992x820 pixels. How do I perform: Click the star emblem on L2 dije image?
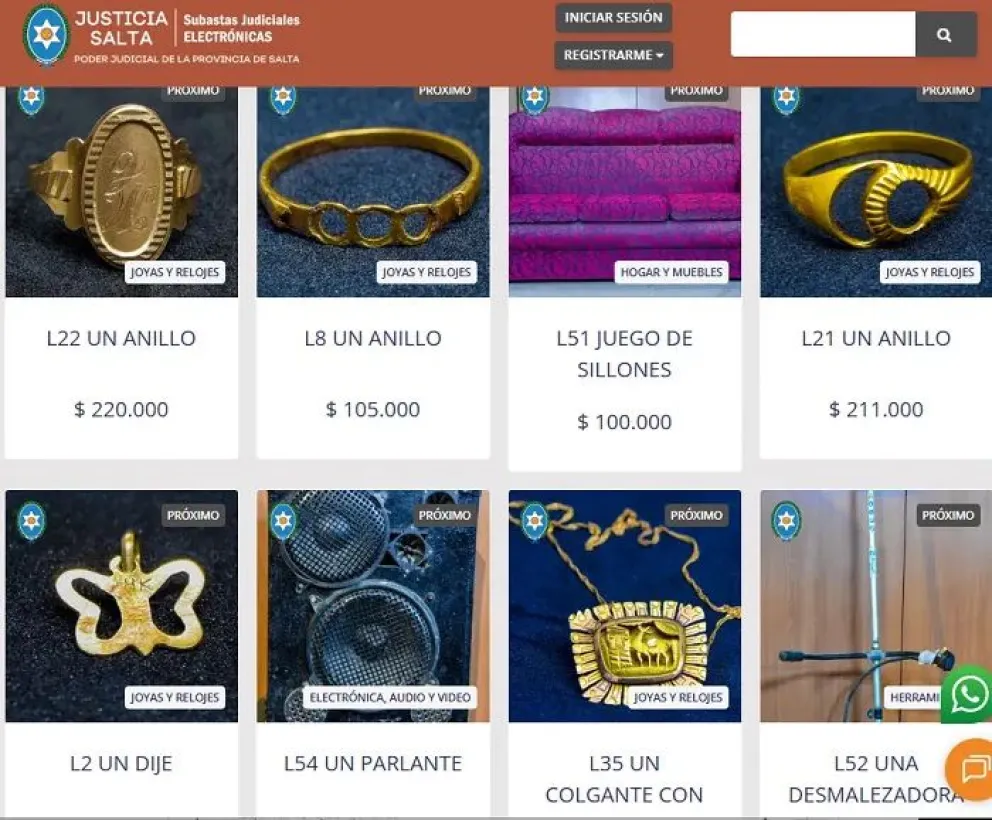pos(31,521)
